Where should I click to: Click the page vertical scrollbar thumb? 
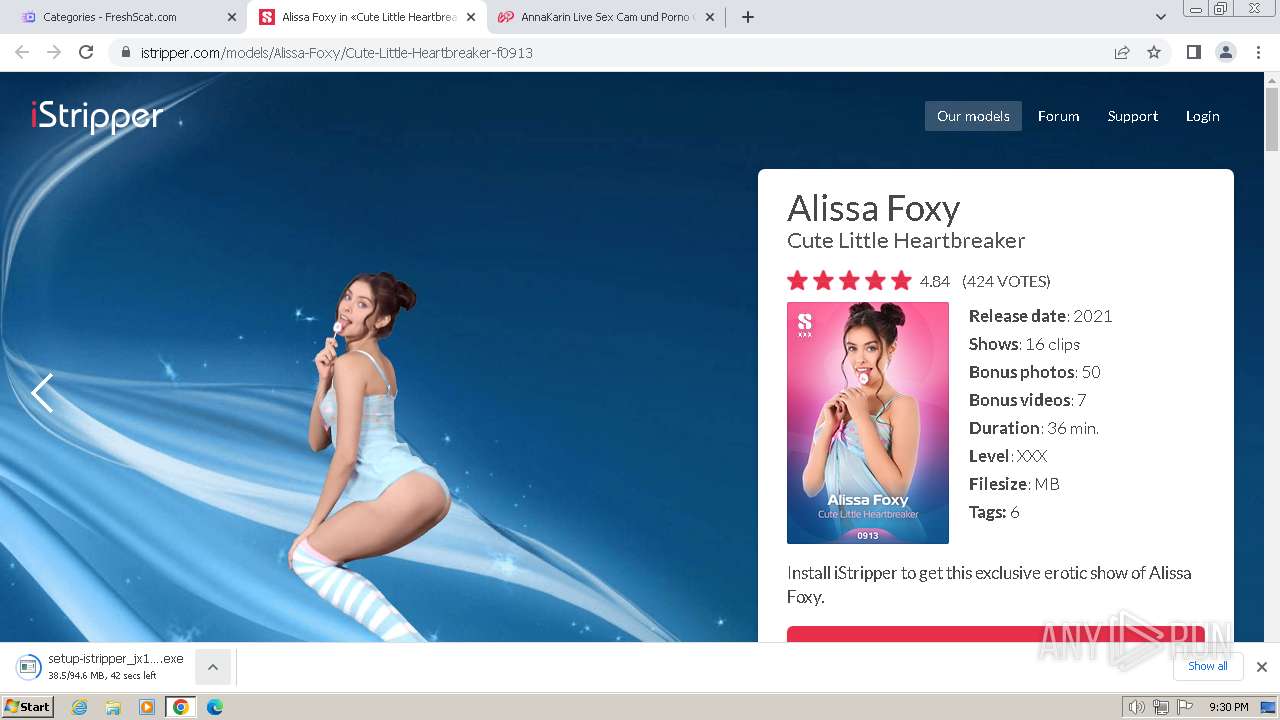pos(1271,120)
